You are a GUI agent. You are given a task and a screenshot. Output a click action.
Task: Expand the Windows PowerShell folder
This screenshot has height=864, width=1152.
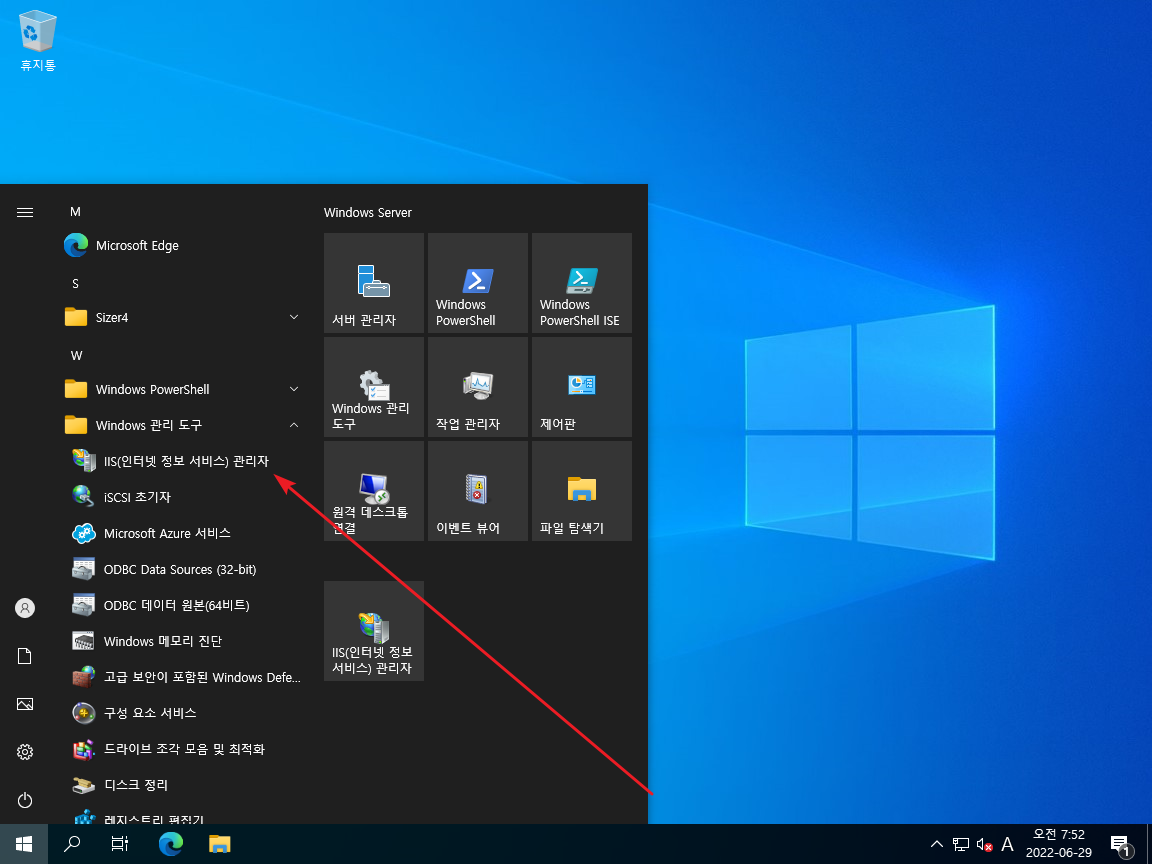[x=184, y=389]
